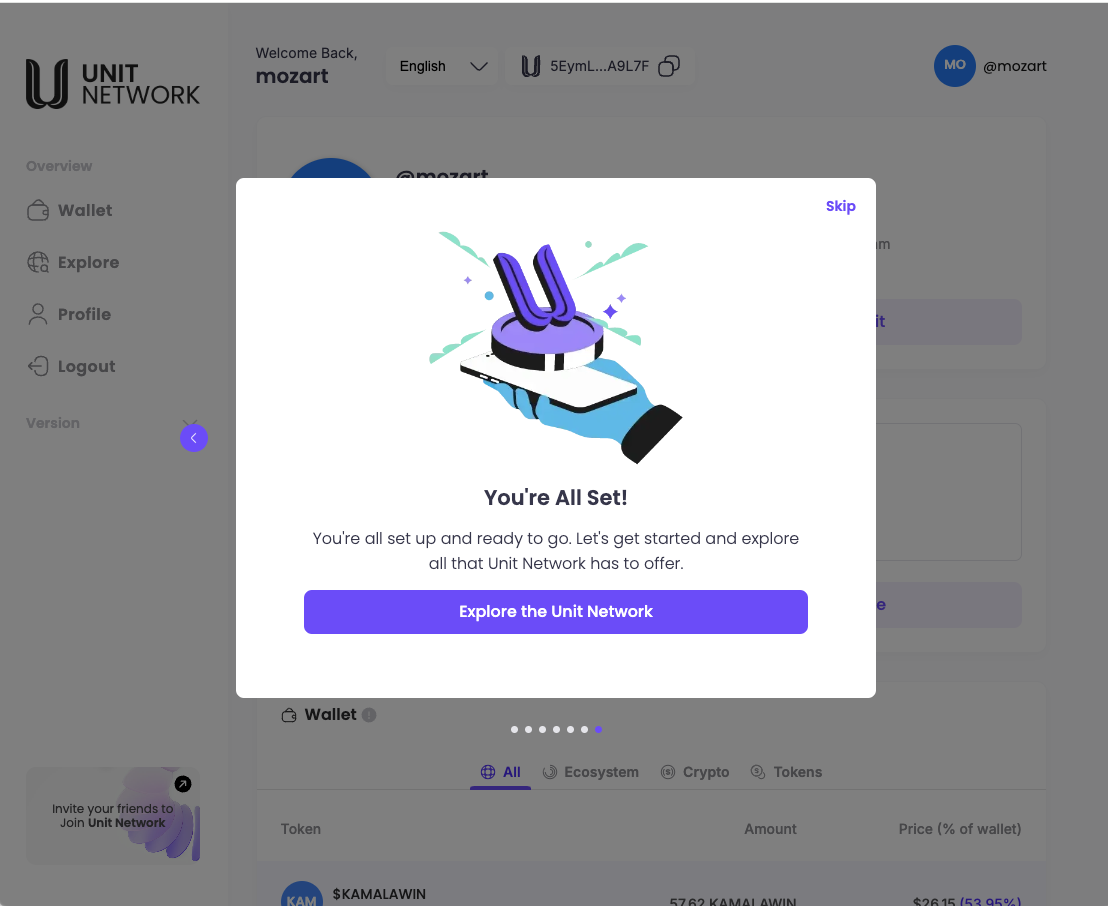The image size is (1108, 906).
Task: Click the MO avatar circle
Action: tap(955, 66)
